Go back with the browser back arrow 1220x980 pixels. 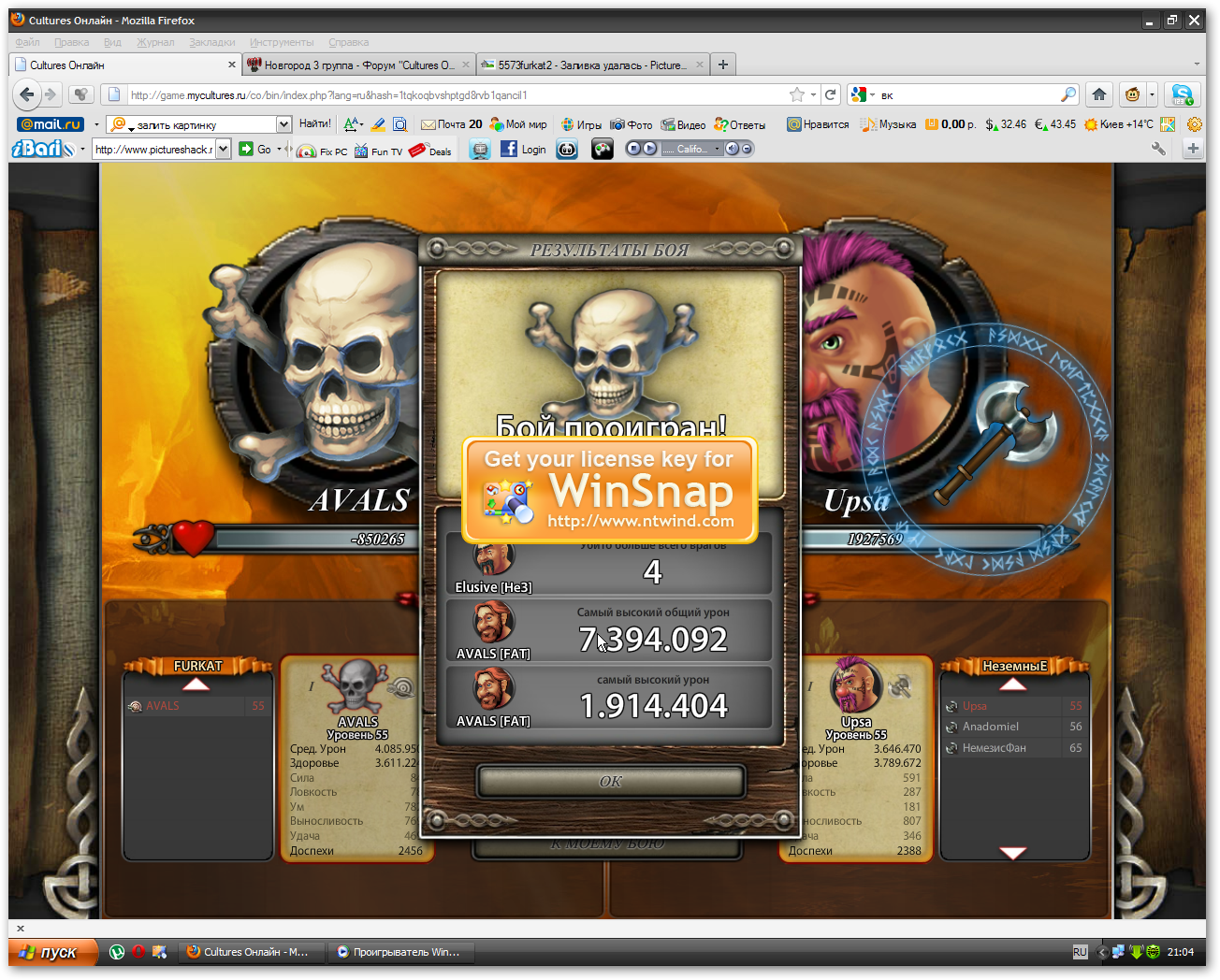coord(27,94)
